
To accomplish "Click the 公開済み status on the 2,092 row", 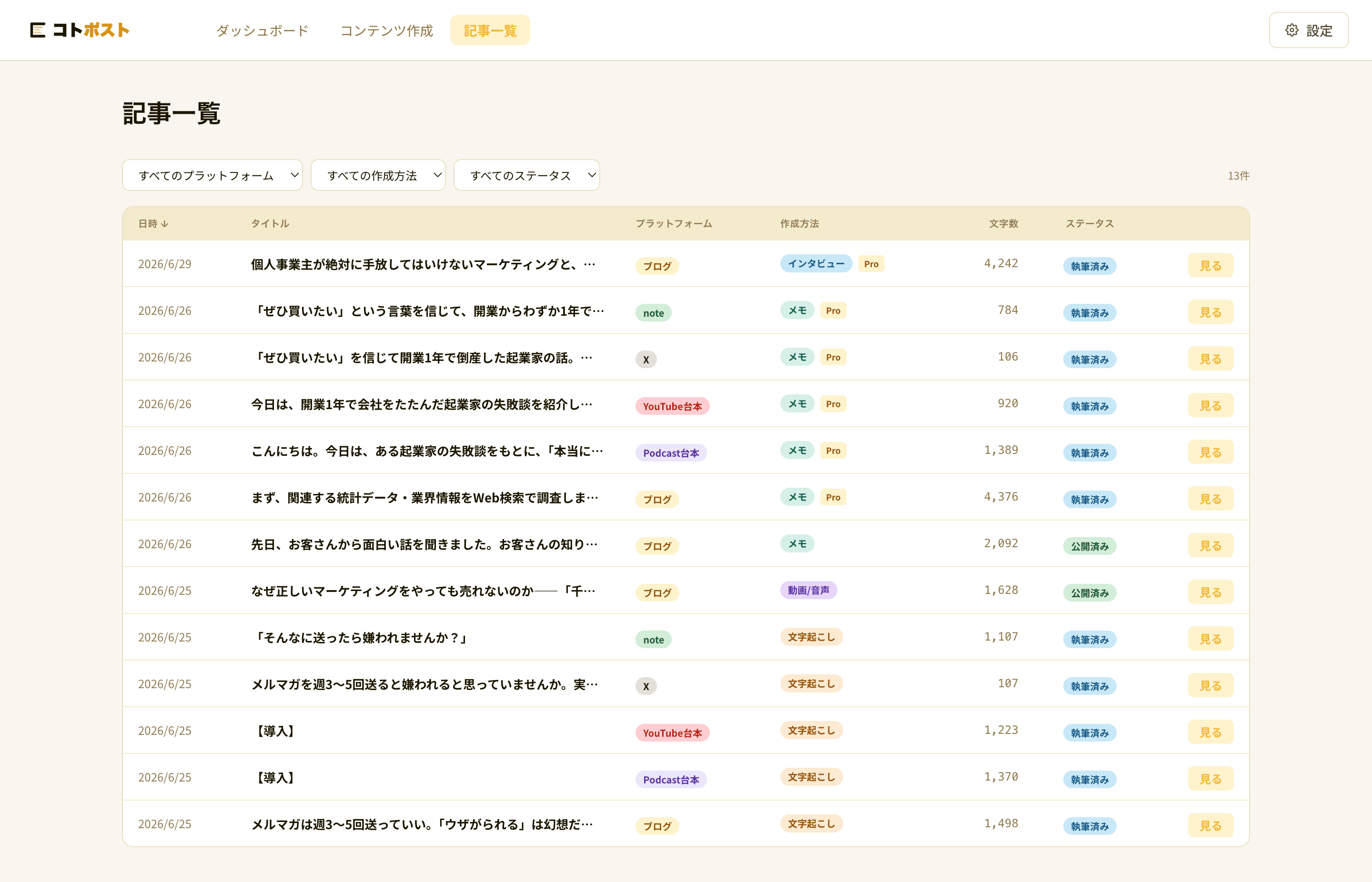I will [1090, 546].
